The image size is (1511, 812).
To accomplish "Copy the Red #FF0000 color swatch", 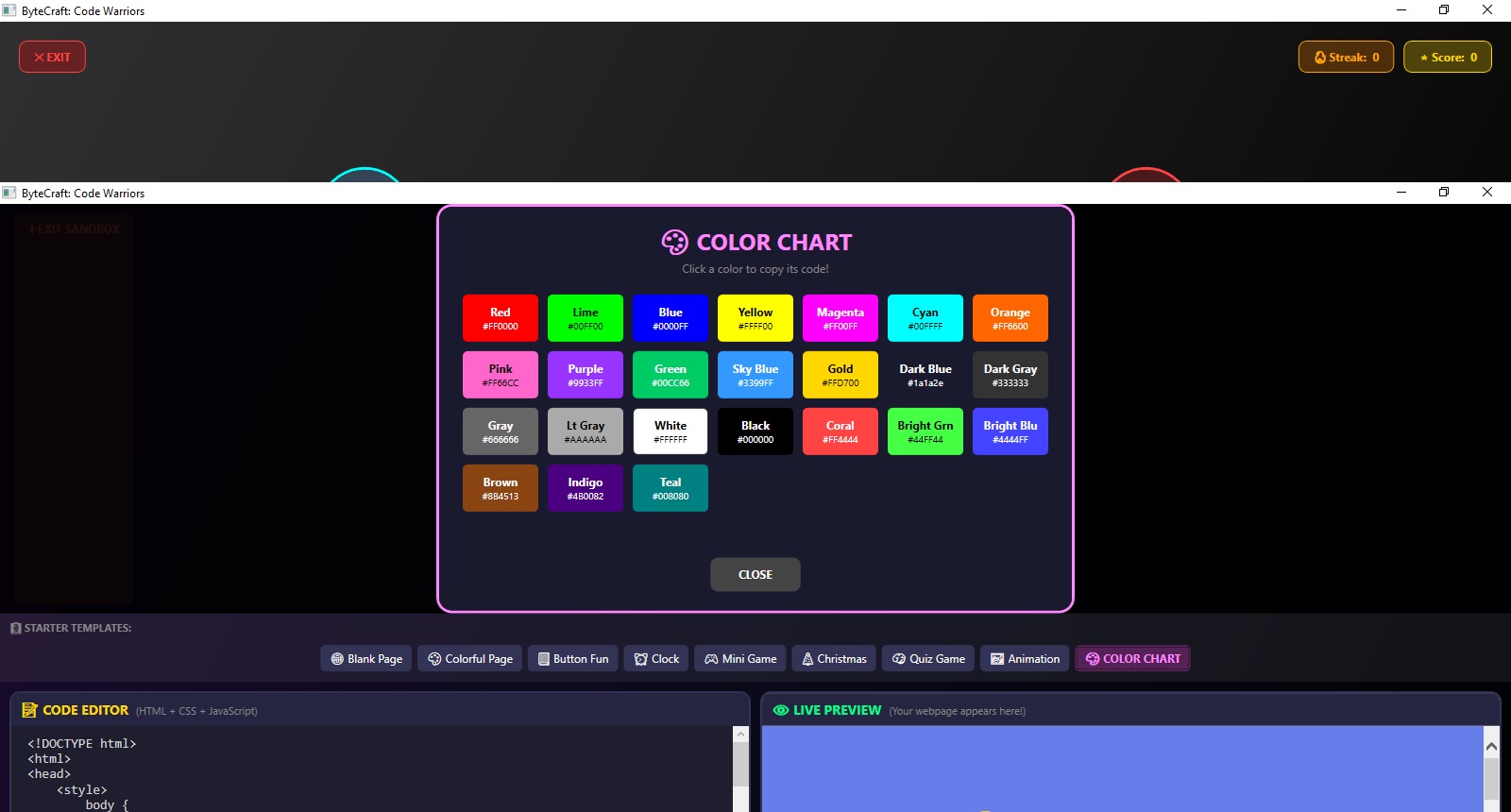I will [x=501, y=318].
